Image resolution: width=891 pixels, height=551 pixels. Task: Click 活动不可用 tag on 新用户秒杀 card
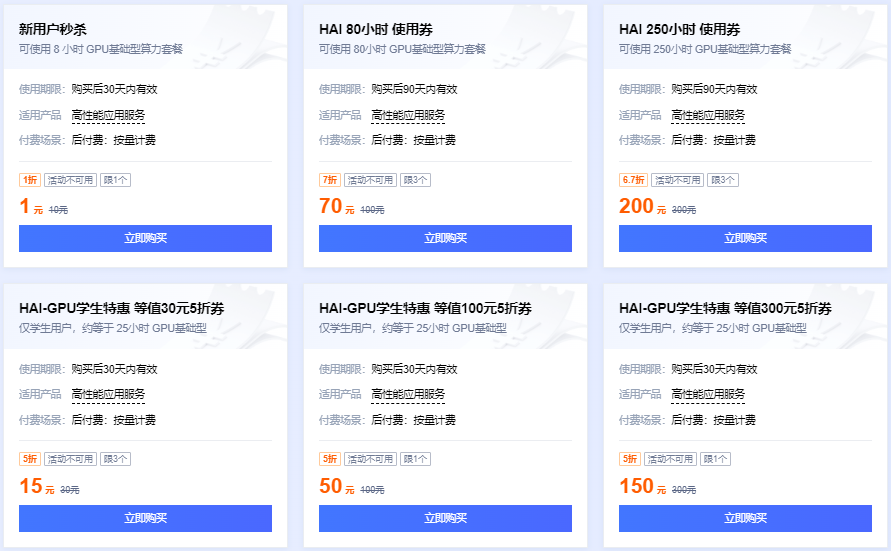point(70,180)
